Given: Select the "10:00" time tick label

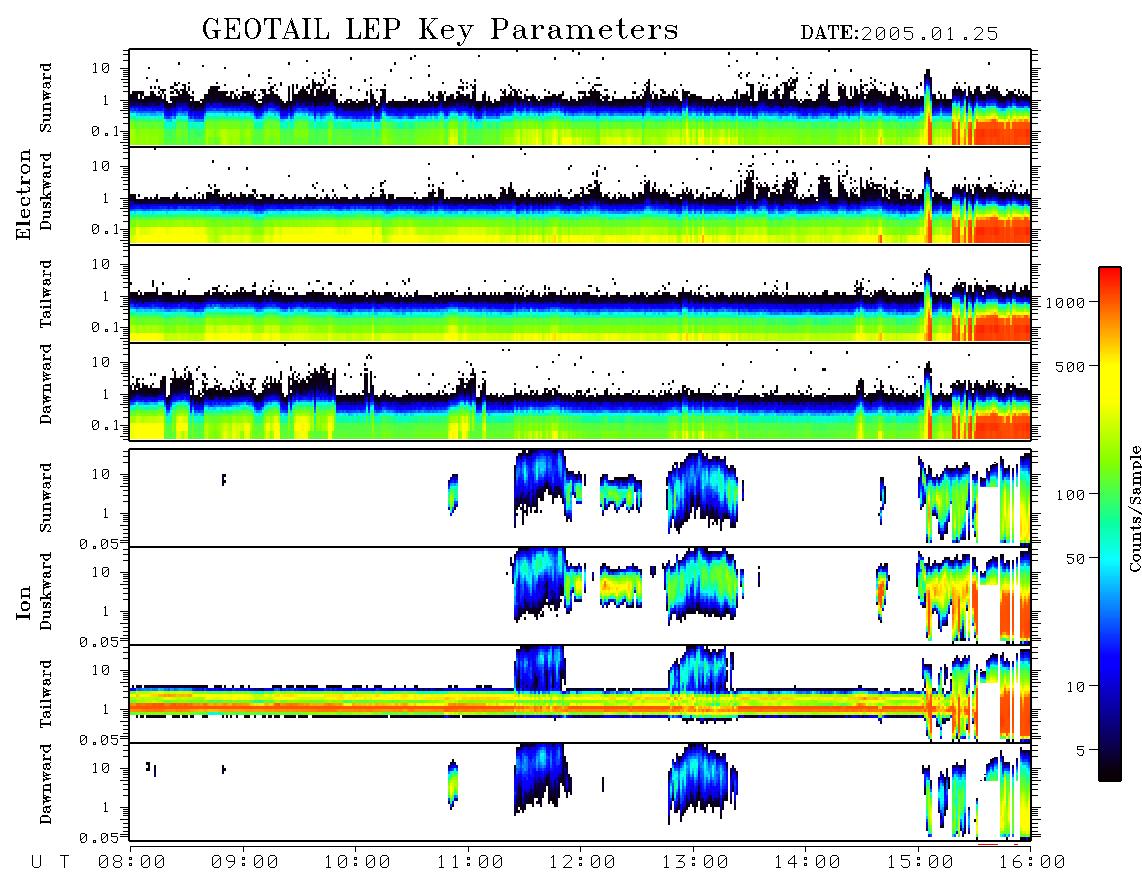Looking at the screenshot, I should click(356, 863).
